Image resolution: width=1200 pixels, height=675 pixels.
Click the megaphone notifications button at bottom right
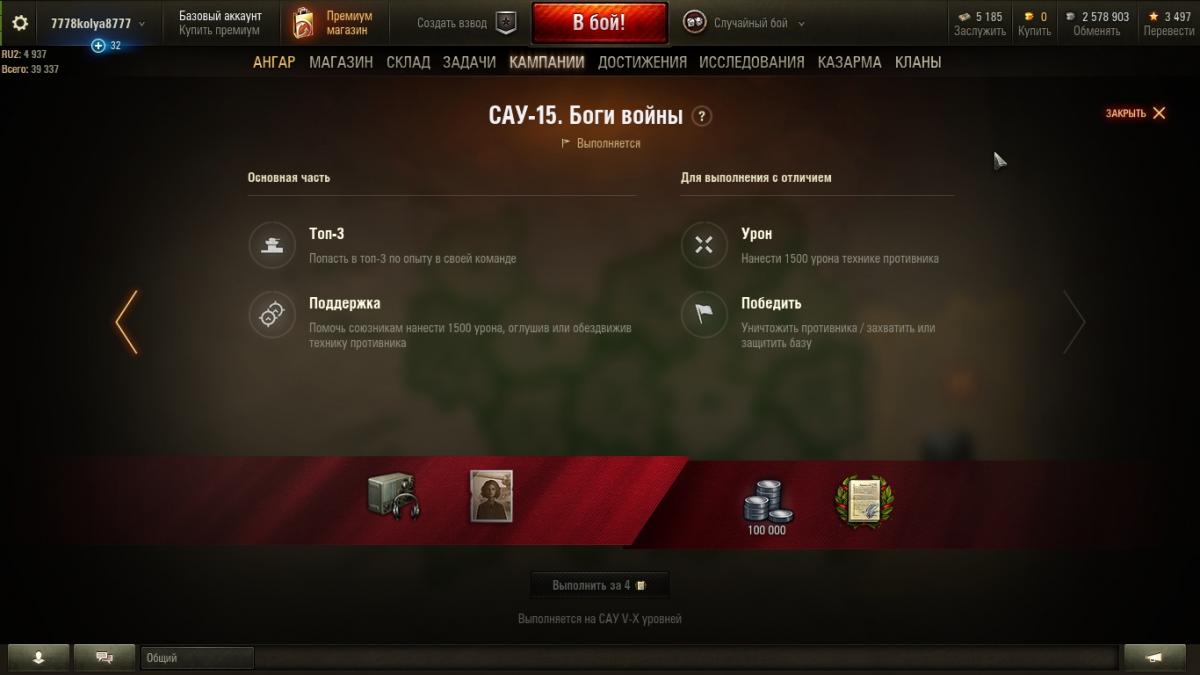(x=1154, y=657)
